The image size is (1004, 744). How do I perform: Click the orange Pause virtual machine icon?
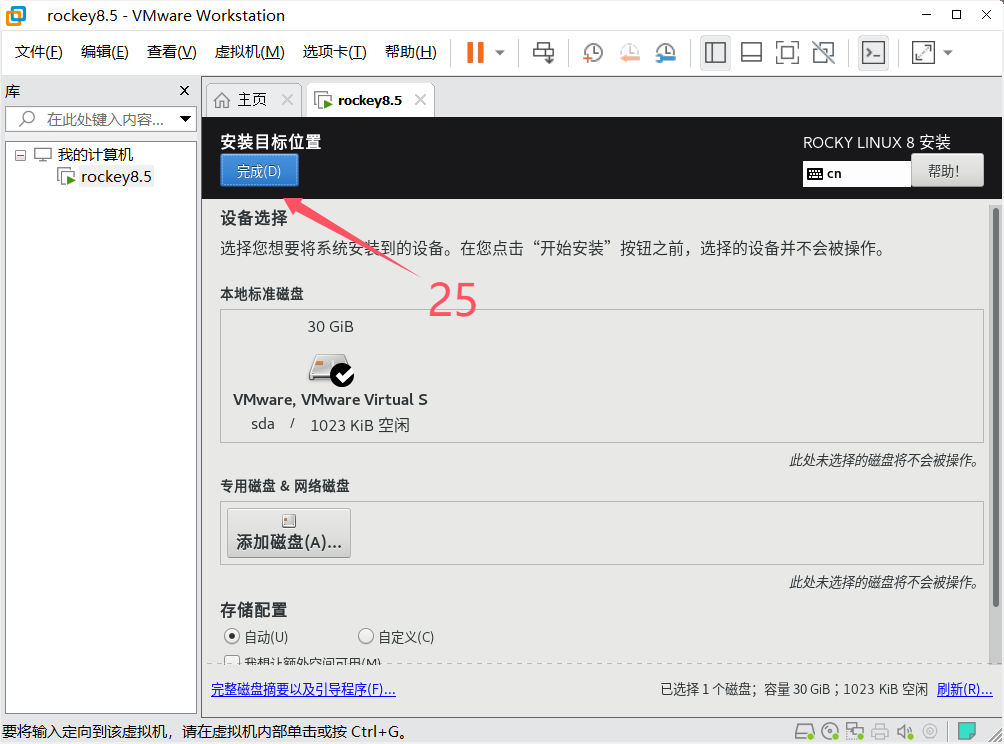[475, 52]
